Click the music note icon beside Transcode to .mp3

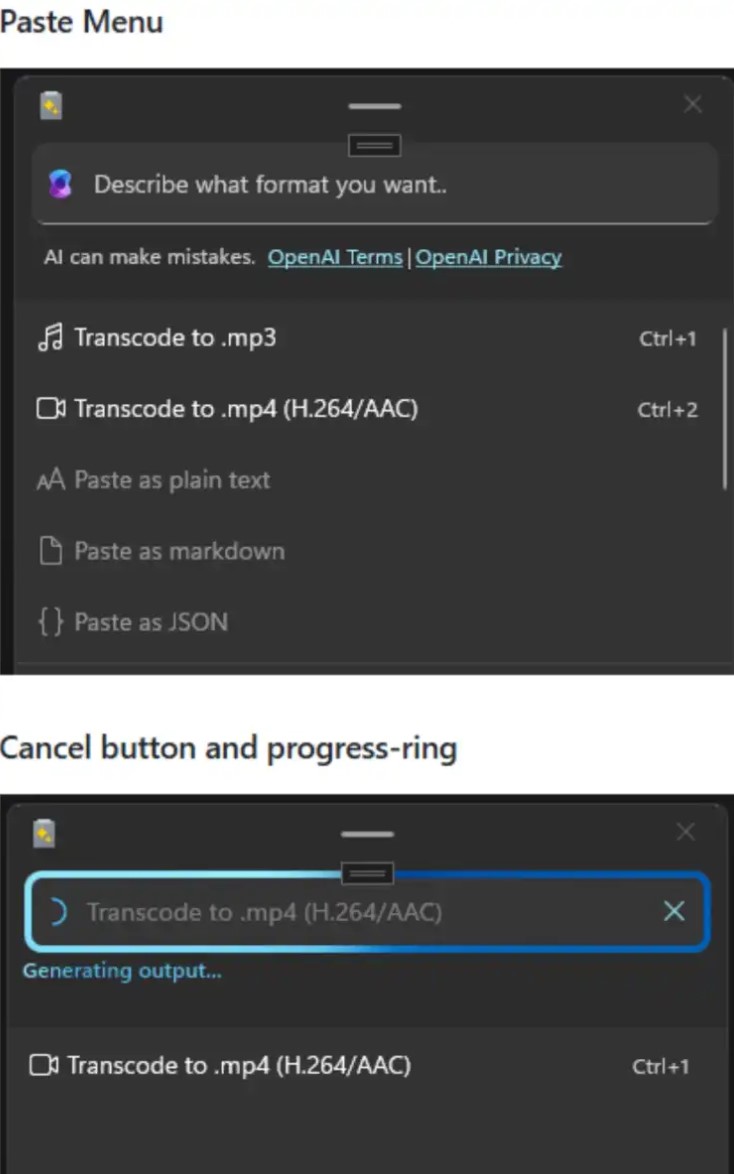[50, 338]
